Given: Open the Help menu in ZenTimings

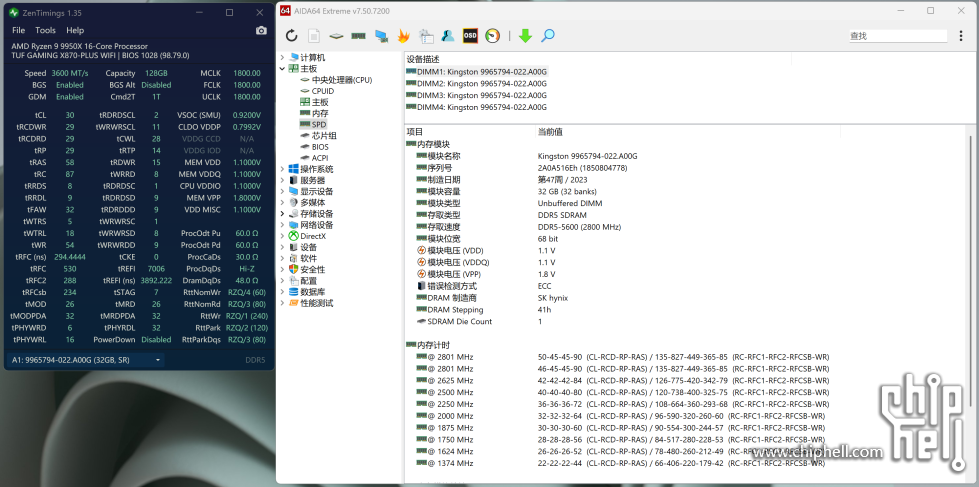Looking at the screenshot, I should [x=75, y=30].
